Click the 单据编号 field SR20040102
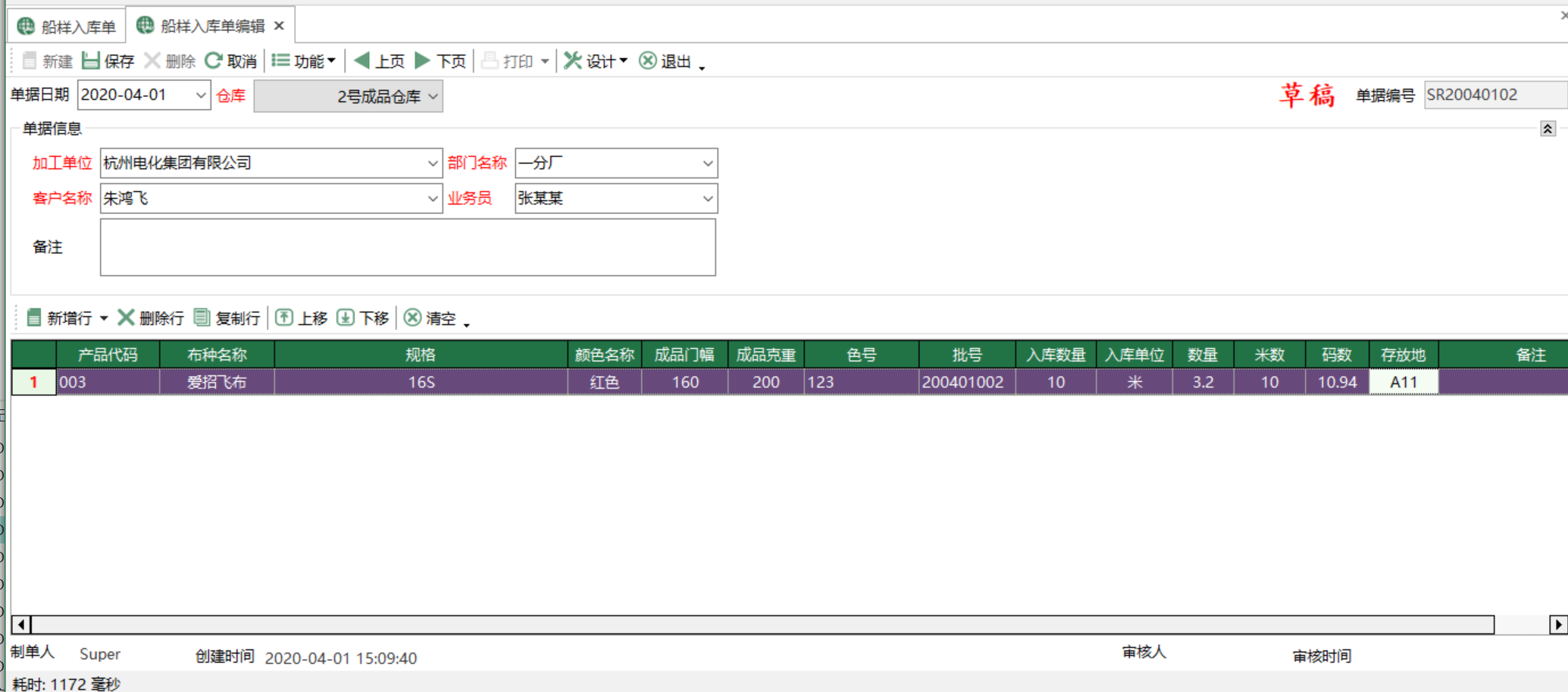The width and height of the screenshot is (1568, 692). [x=1494, y=96]
